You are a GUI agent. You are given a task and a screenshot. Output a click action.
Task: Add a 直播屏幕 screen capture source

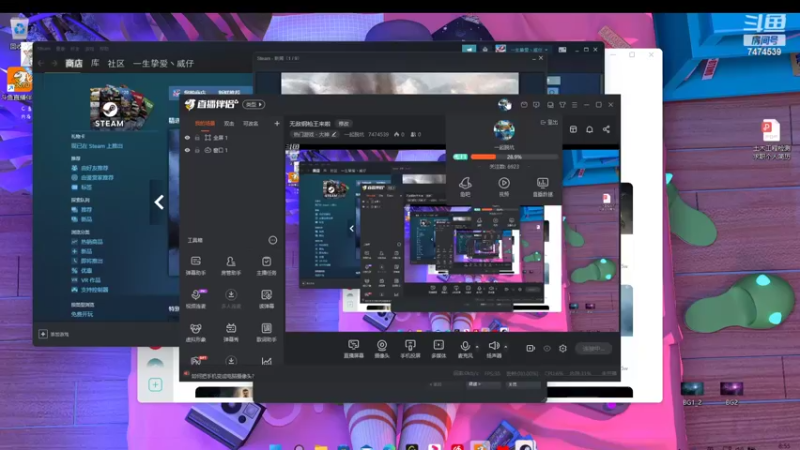point(353,349)
